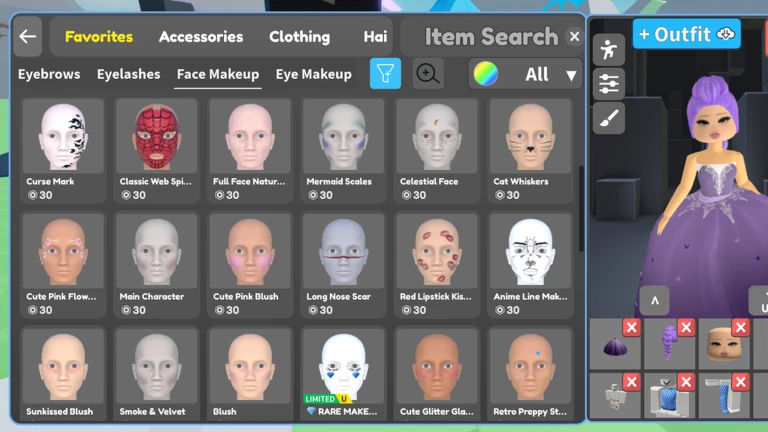The height and width of the screenshot is (432, 768).
Task: Choose the Cat Whiskers face makeup
Action: pyautogui.click(x=530, y=149)
